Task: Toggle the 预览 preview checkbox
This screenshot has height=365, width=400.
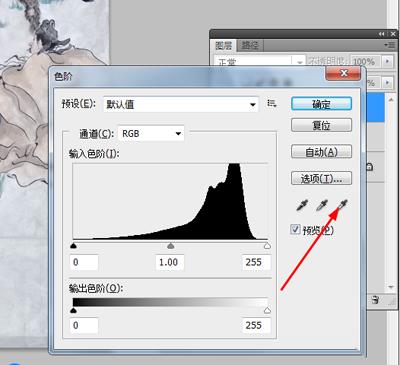Action: pos(295,229)
